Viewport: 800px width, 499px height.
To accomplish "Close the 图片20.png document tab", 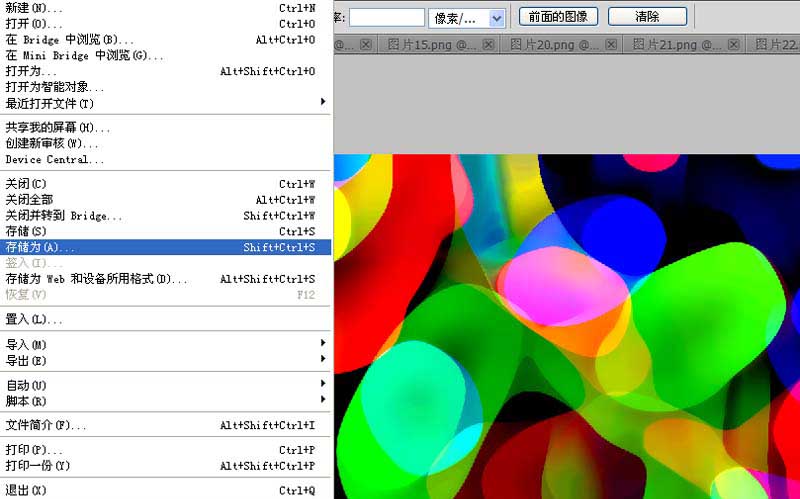I will 611,44.
